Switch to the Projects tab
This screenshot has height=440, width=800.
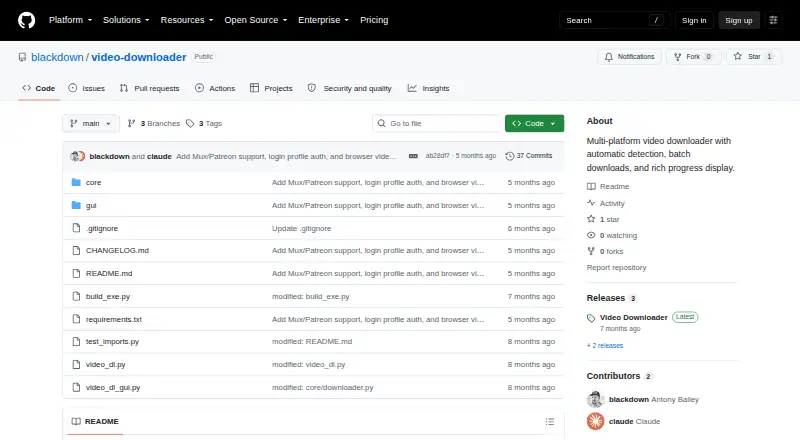click(271, 88)
